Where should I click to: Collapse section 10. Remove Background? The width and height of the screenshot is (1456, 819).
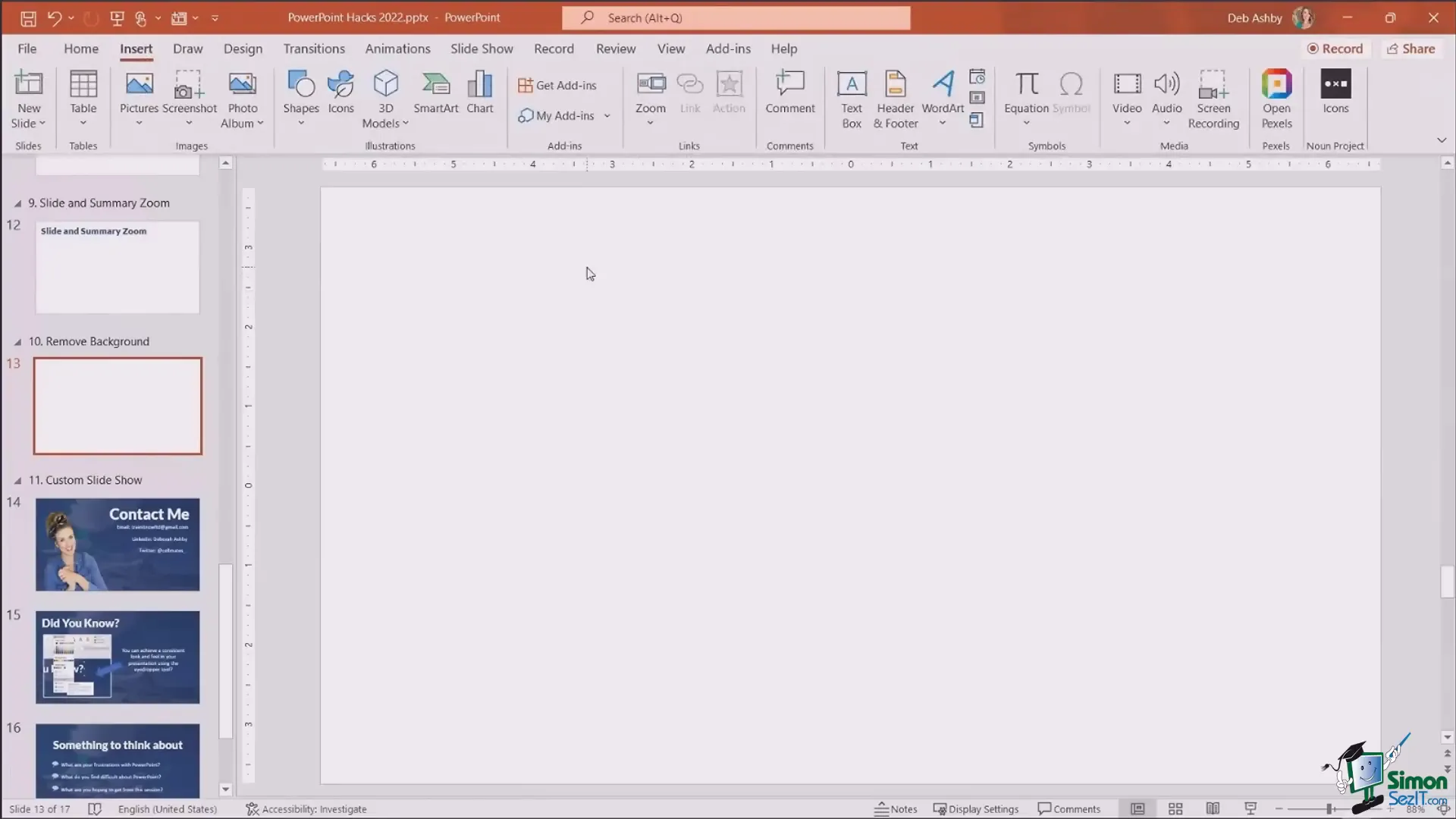pos(17,342)
